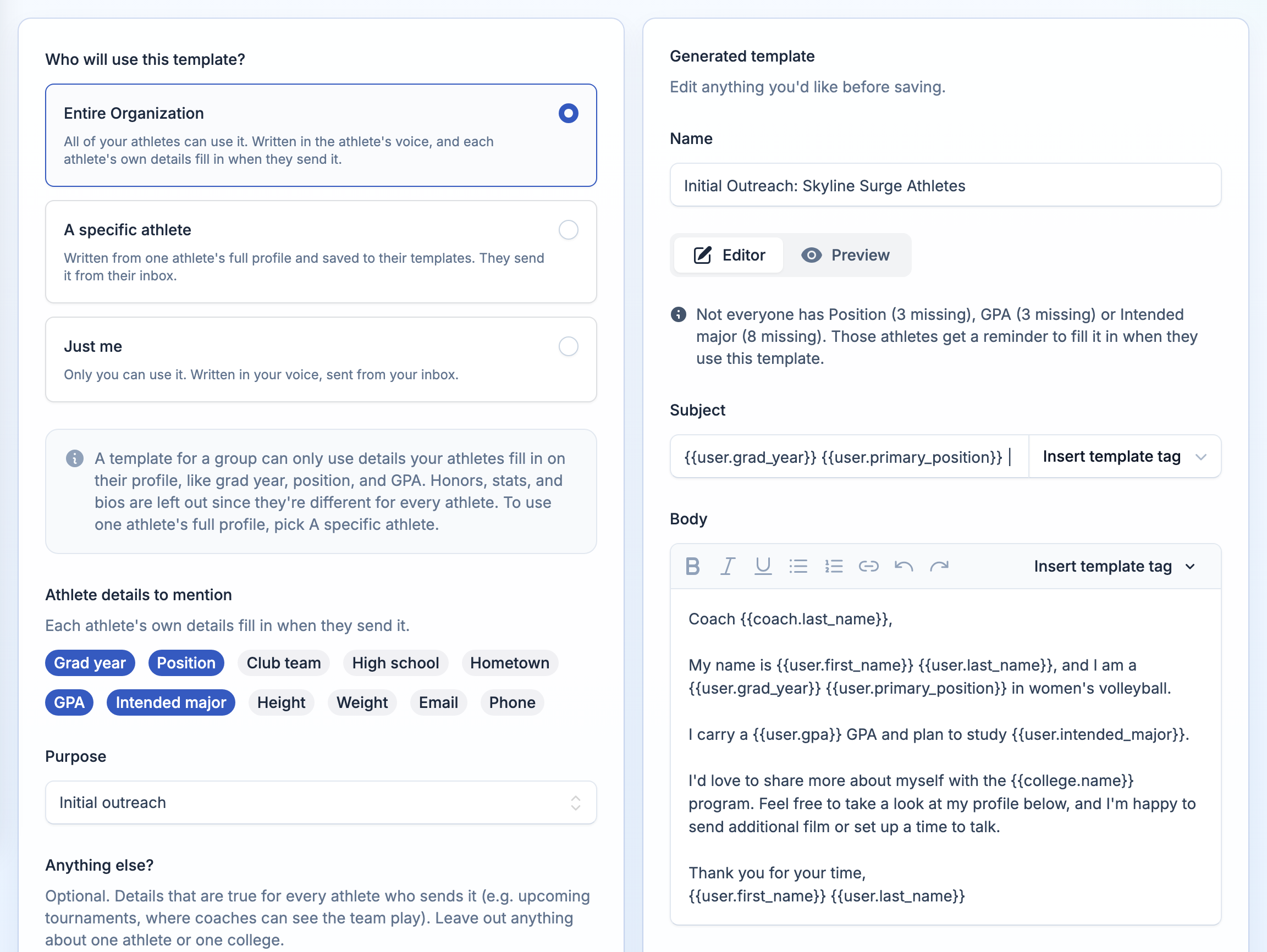This screenshot has height=952, width=1267.
Task: Enable the Club team chip
Action: [284, 663]
